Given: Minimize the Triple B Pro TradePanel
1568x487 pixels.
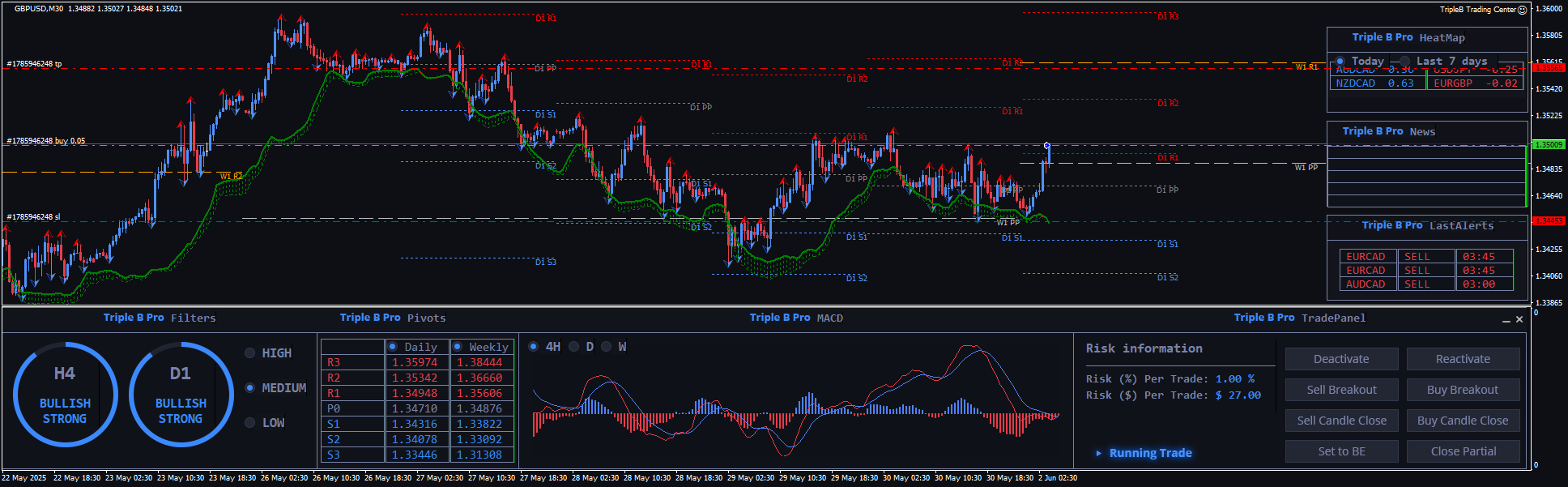Looking at the screenshot, I should tap(1506, 320).
